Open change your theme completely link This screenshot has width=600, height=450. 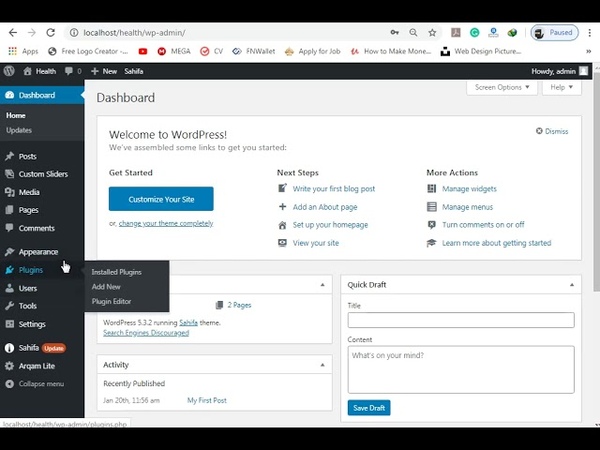[x=166, y=223]
